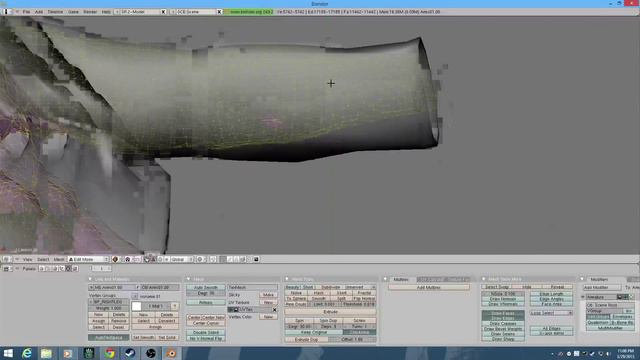The height and width of the screenshot is (360, 640).
Task: Open the SR:2-Model screen dropdown
Action: tap(117, 12)
